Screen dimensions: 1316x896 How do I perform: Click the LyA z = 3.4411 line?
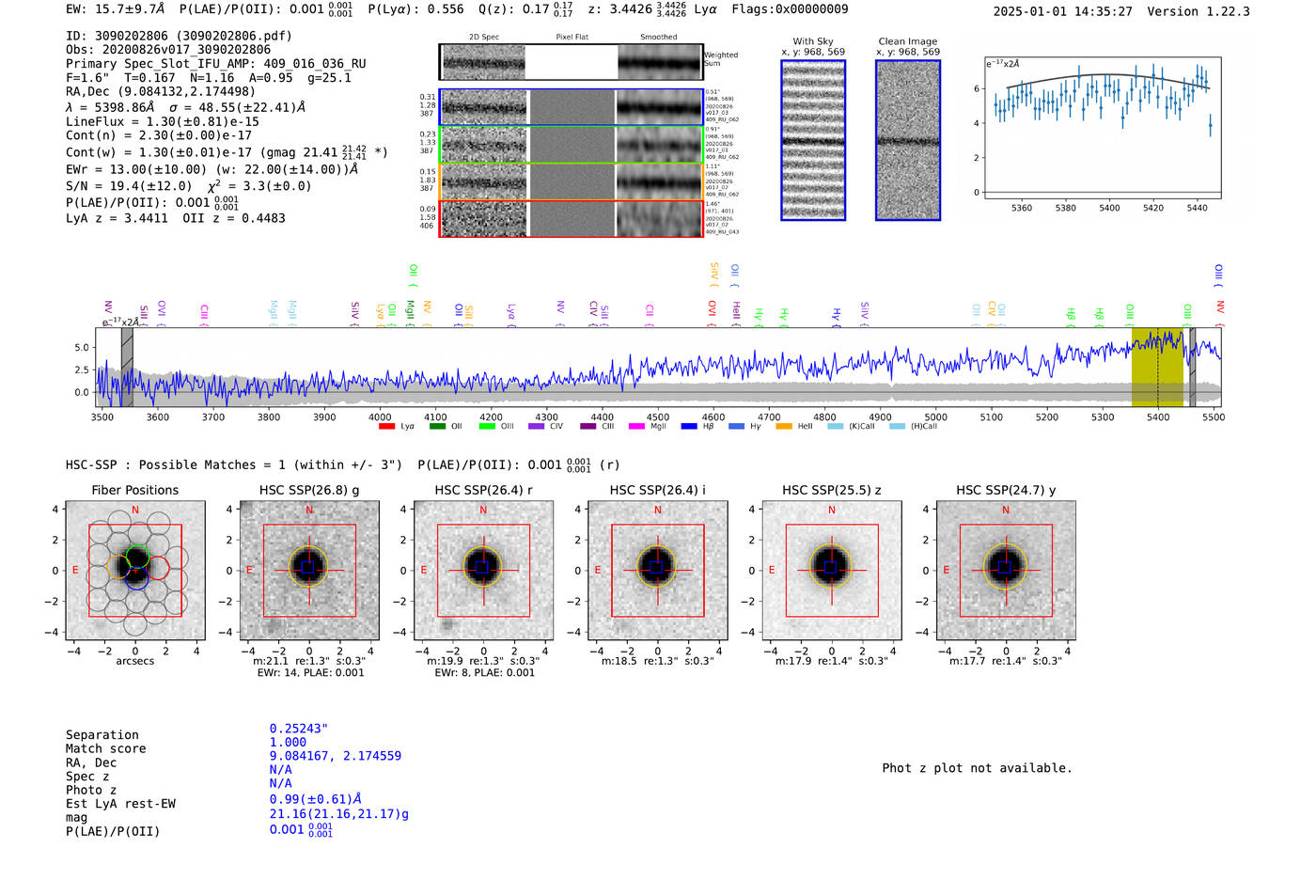pos(176,218)
